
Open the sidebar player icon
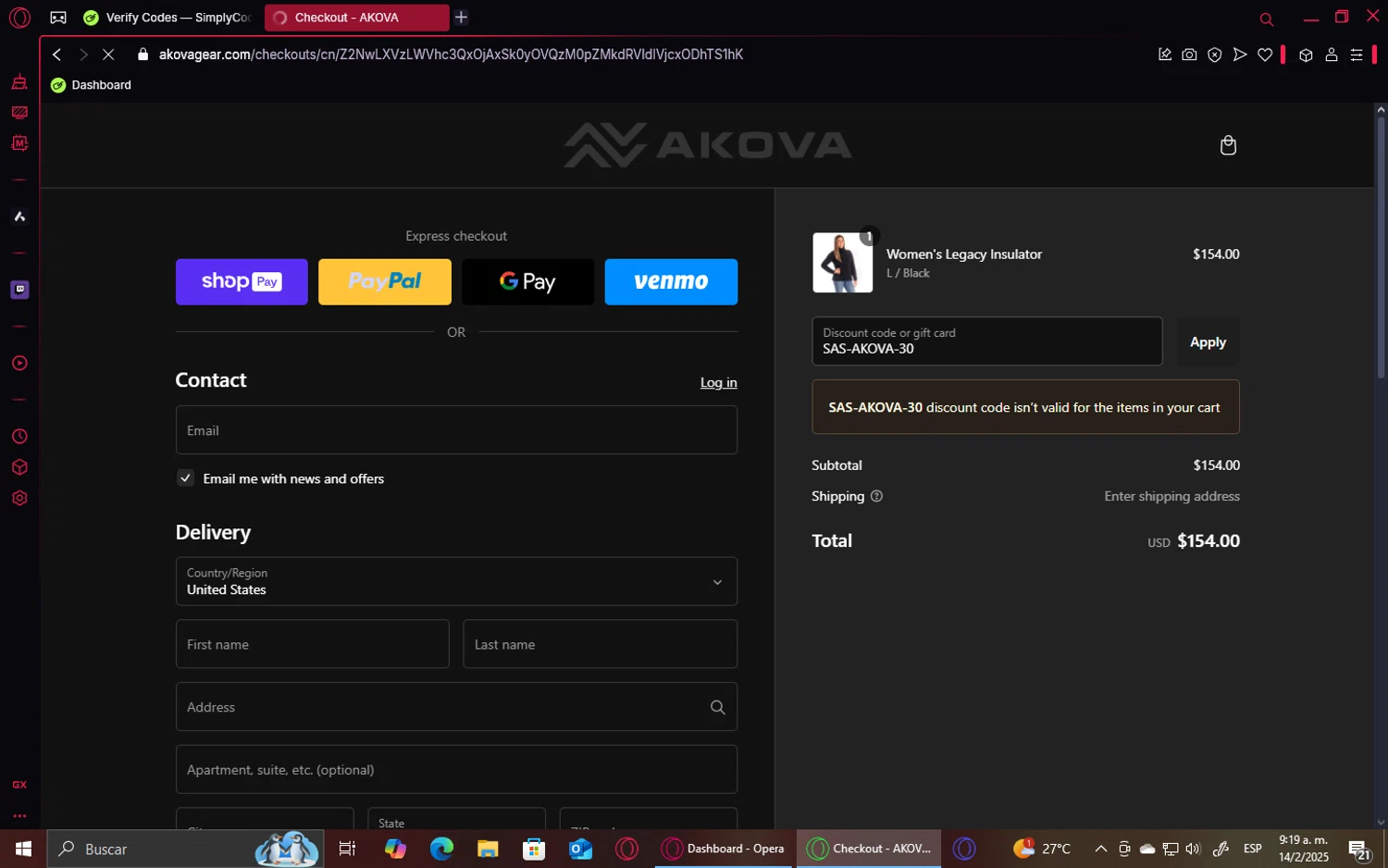click(19, 363)
